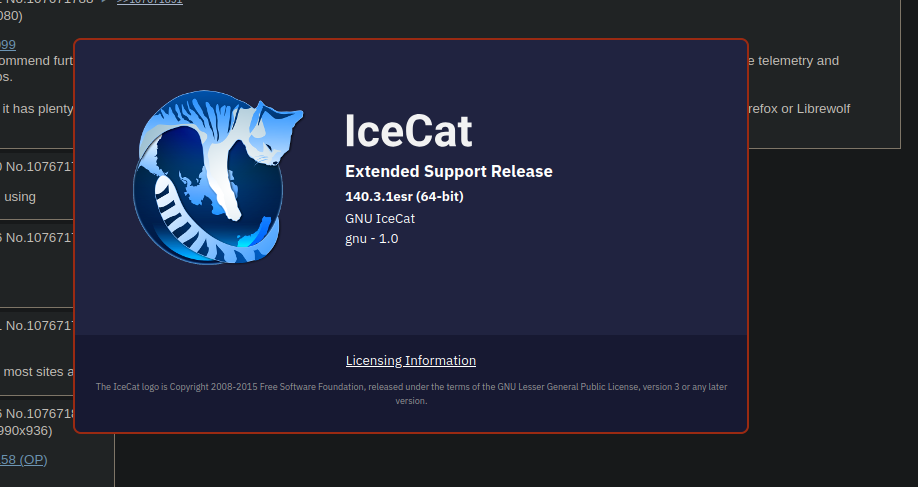Click the post number above most sites text

point(39,326)
